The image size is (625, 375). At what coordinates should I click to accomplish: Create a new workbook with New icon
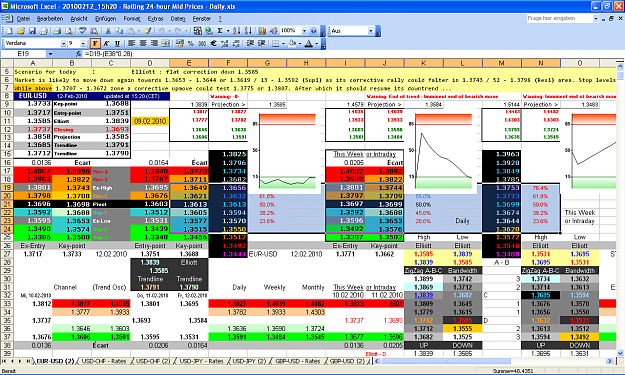pos(9,31)
